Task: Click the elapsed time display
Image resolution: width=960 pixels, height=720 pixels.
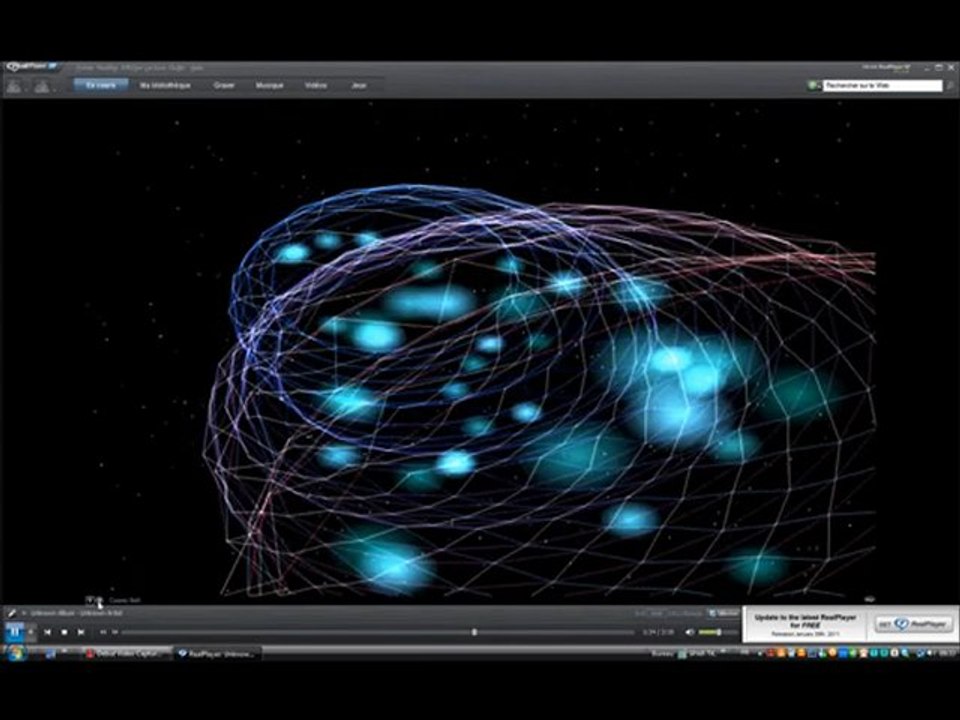Action: (658, 632)
